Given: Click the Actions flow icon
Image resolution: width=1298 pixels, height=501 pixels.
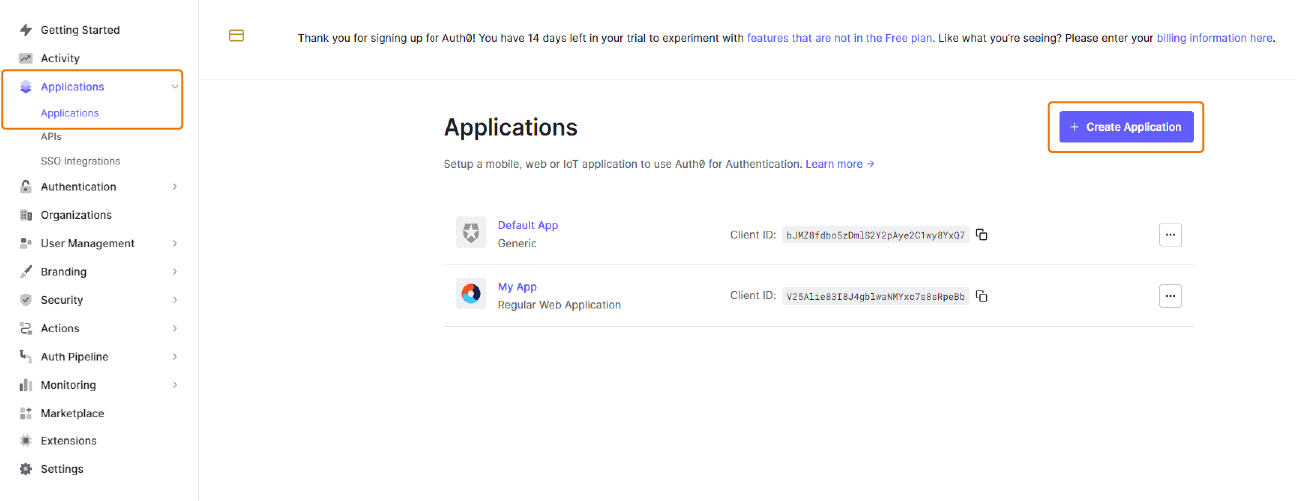Looking at the screenshot, I should pos(26,328).
